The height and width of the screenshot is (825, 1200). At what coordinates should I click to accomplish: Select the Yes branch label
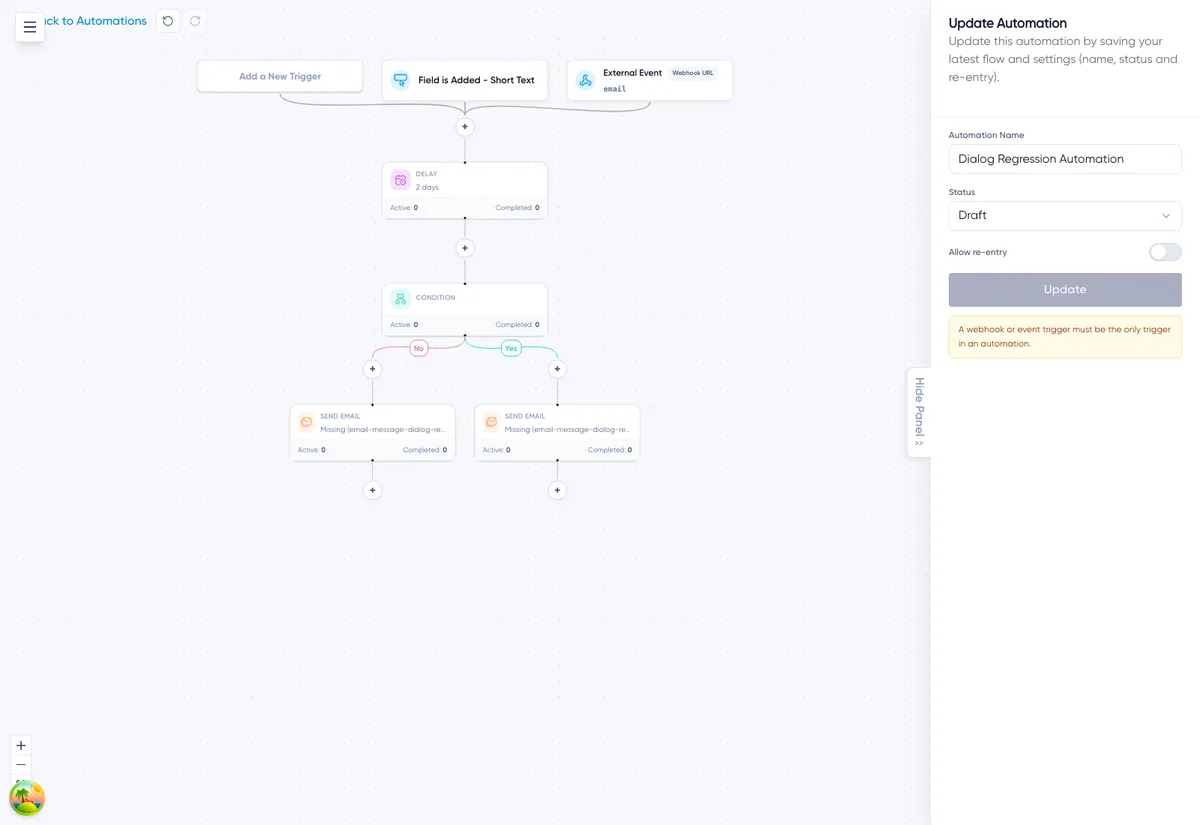click(511, 348)
